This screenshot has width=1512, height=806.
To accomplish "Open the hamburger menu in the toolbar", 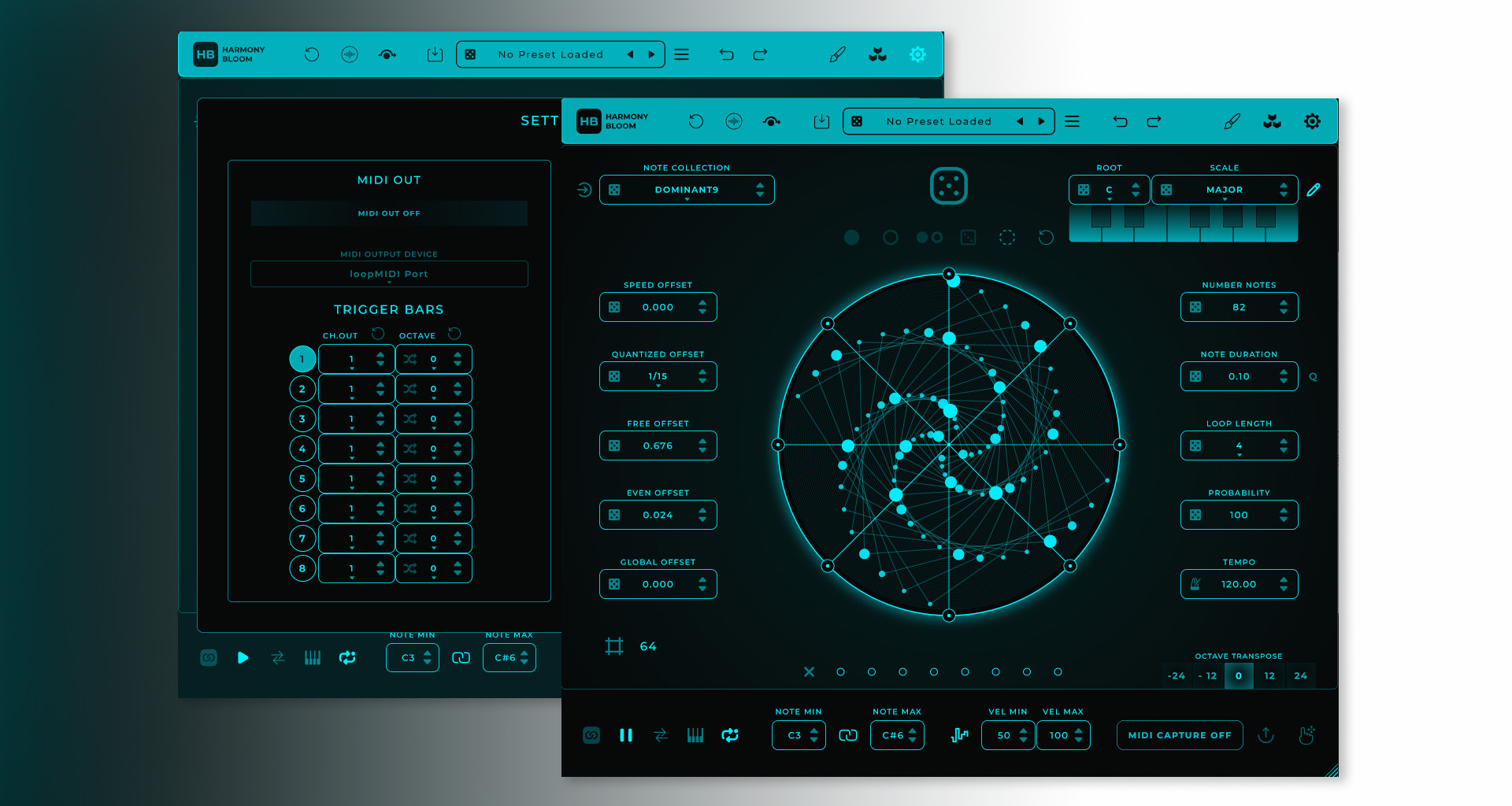I will pos(1072,120).
